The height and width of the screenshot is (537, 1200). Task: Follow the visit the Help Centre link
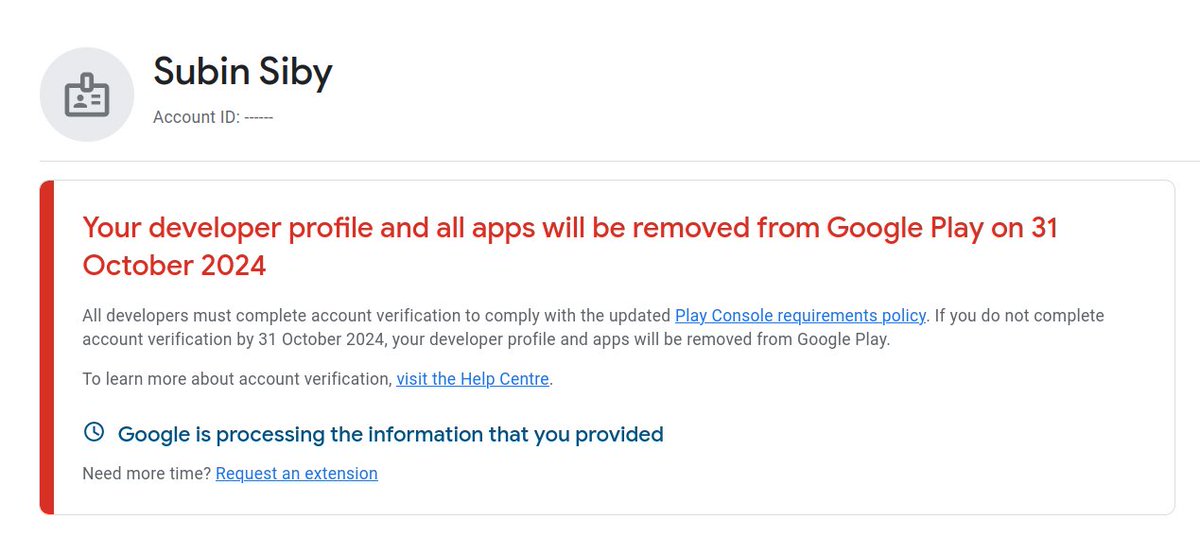(473, 379)
